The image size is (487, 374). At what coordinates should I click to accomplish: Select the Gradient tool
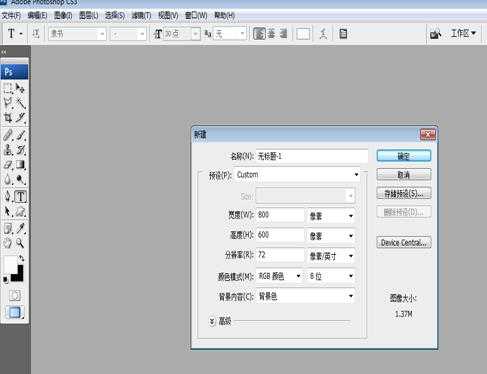[20, 165]
